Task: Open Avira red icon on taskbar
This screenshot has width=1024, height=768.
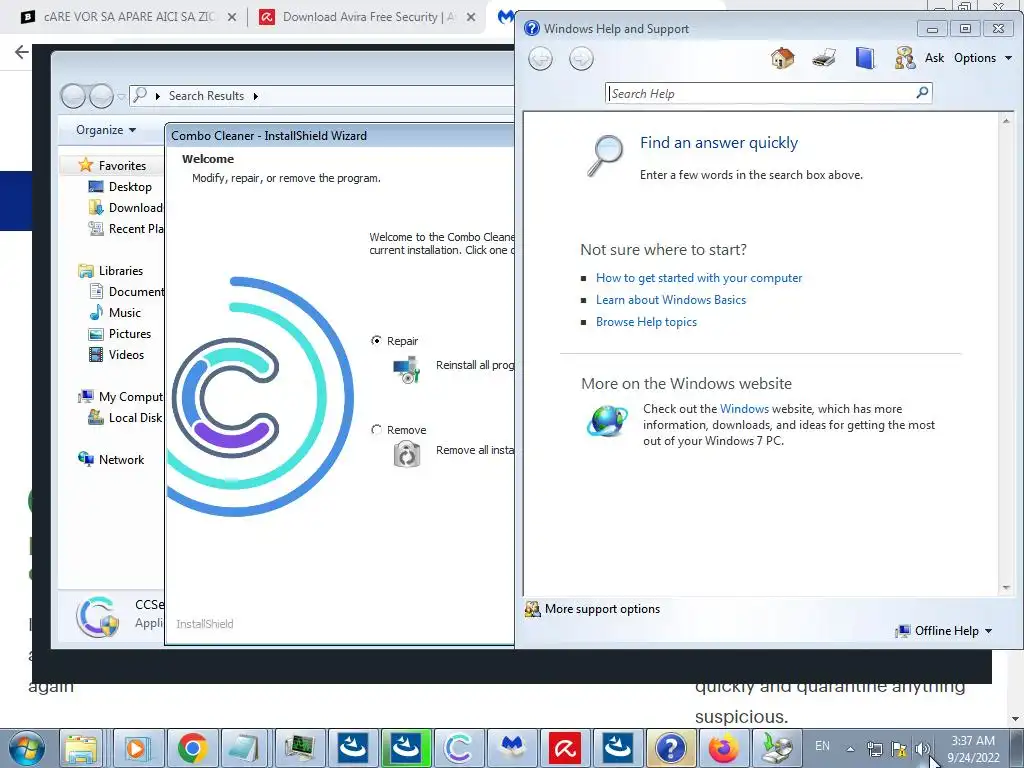Action: pos(566,748)
